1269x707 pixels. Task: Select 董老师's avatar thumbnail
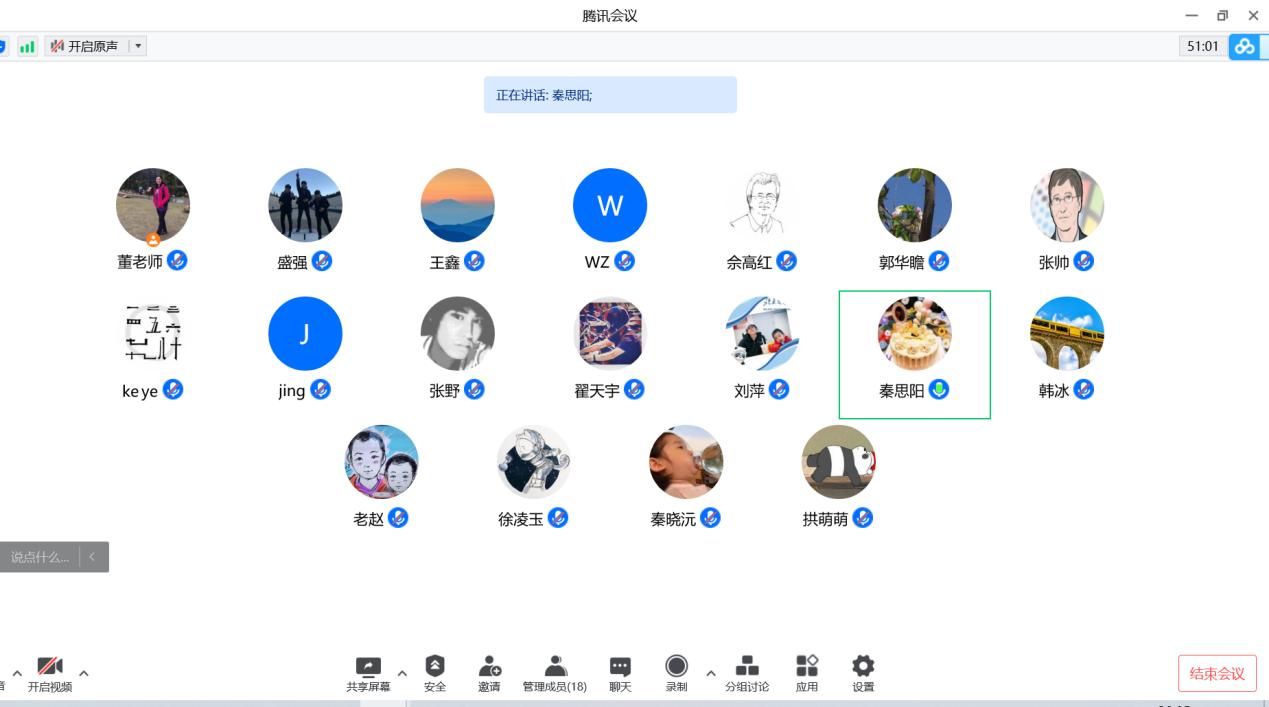click(x=153, y=205)
